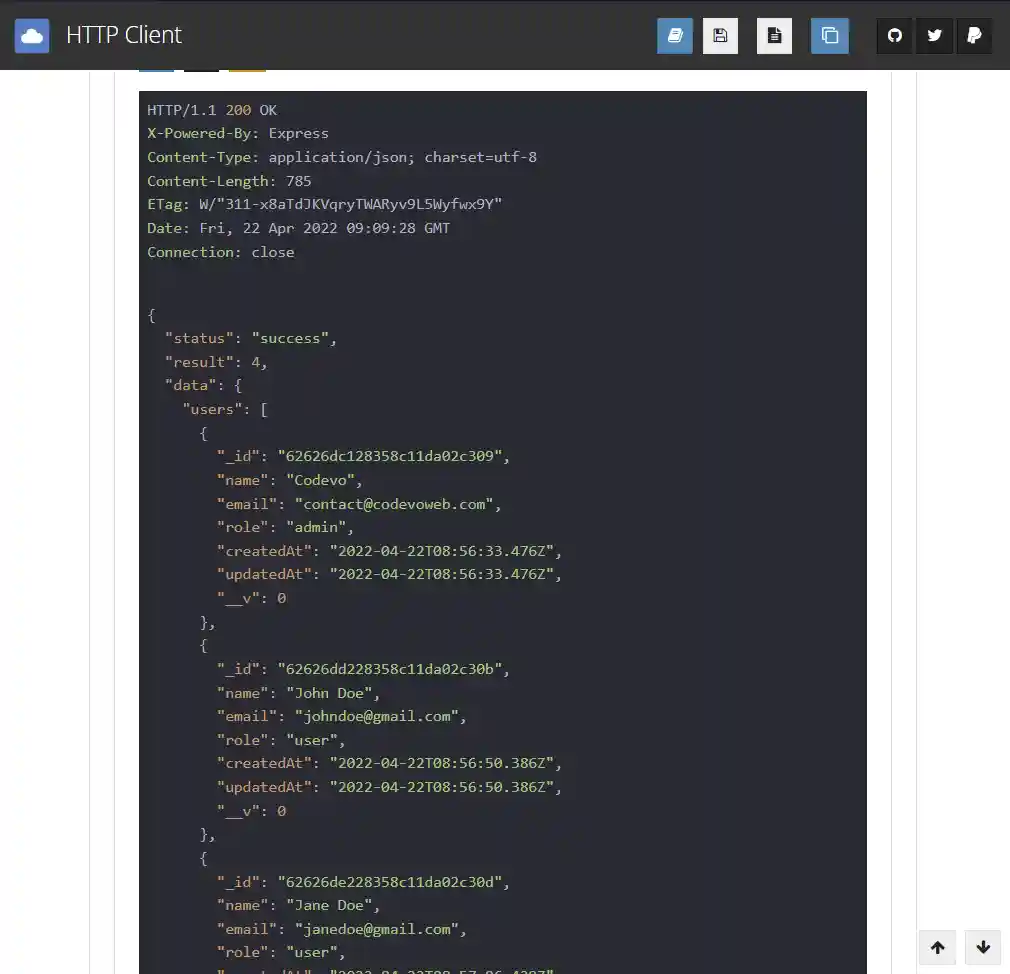Click the HTTP/1.1 200 OK status line
This screenshot has width=1010, height=974.
tap(212, 110)
